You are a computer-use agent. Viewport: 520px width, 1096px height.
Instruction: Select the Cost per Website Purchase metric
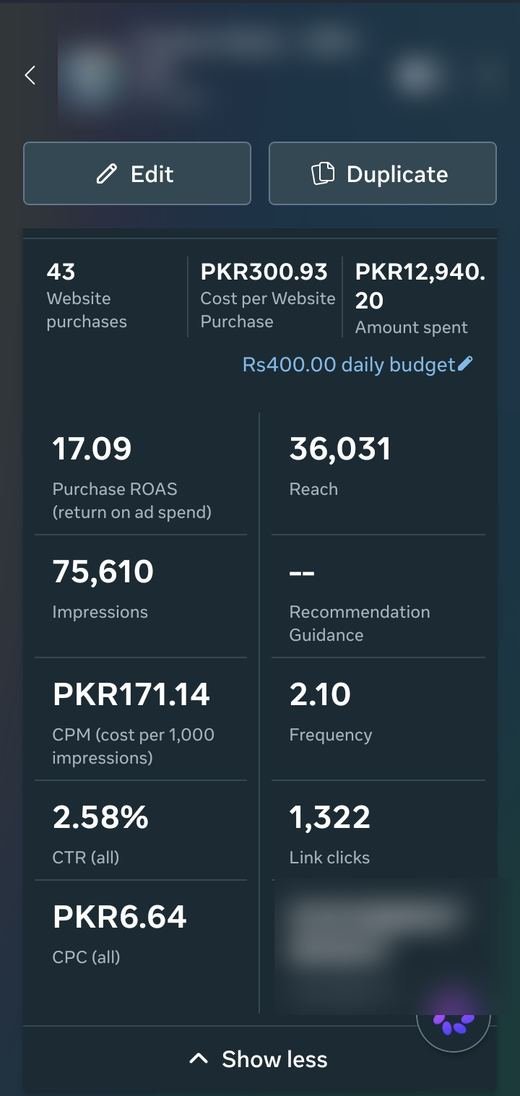click(266, 296)
